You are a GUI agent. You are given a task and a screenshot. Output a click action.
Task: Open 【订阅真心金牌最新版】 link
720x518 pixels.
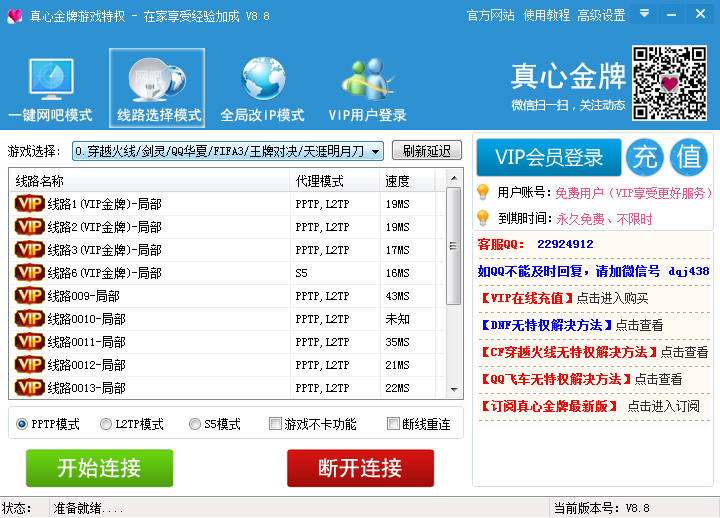[x=589, y=406]
